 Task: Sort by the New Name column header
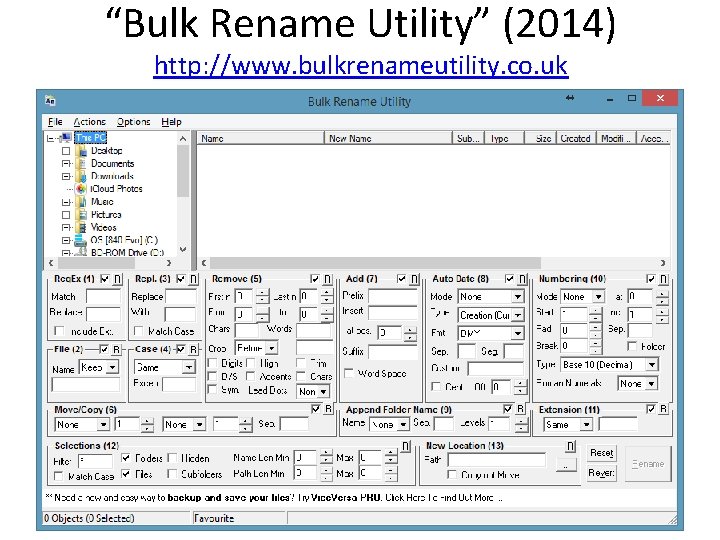[388, 138]
